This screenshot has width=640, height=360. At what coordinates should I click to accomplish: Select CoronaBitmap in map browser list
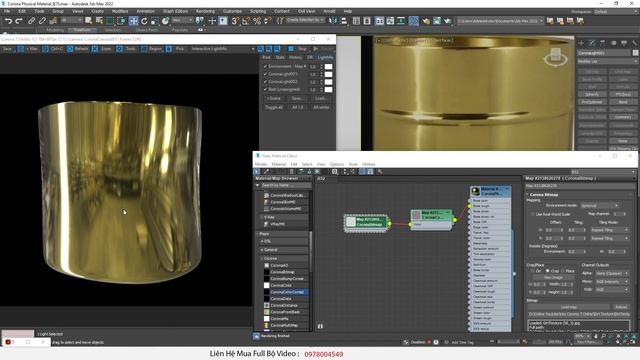point(282,272)
